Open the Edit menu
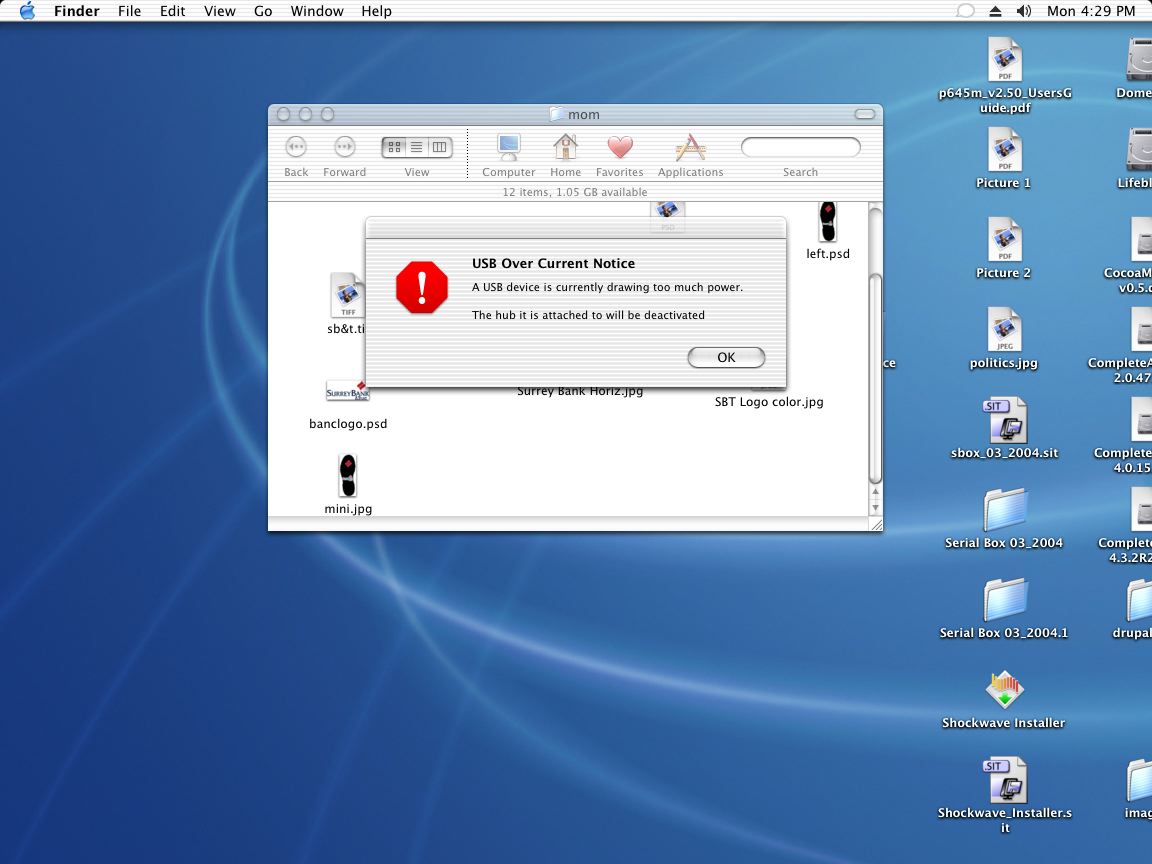Image resolution: width=1152 pixels, height=864 pixels. click(x=173, y=11)
